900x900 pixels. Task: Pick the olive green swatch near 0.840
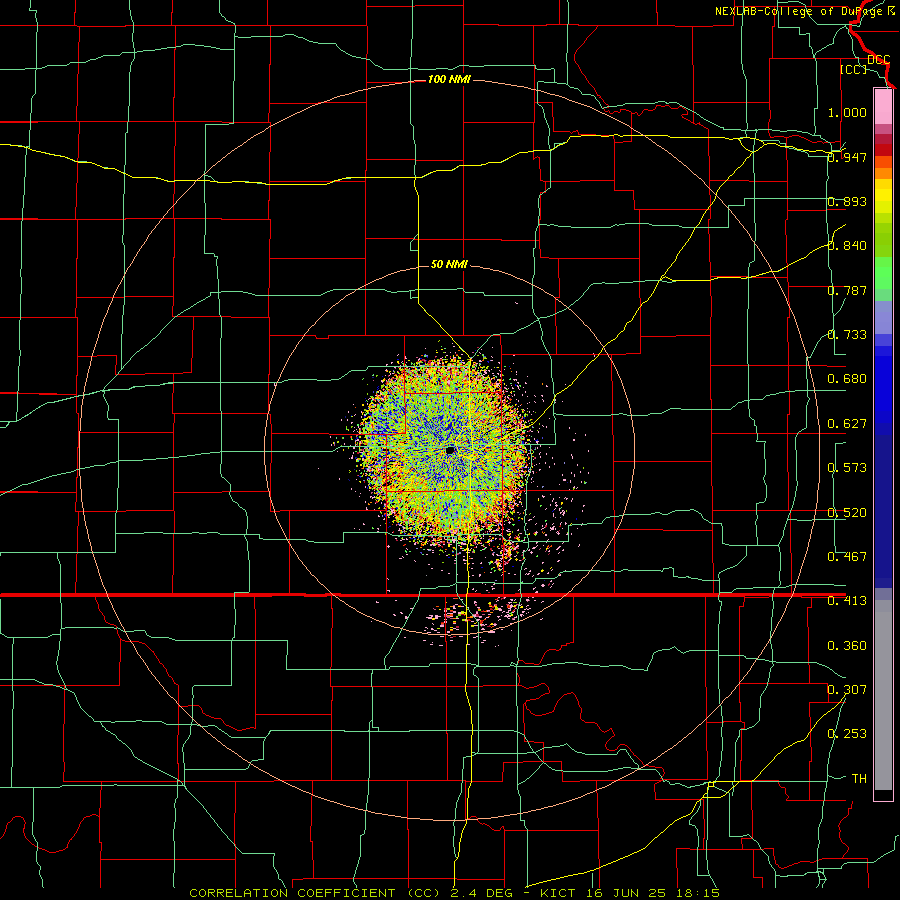point(883,240)
